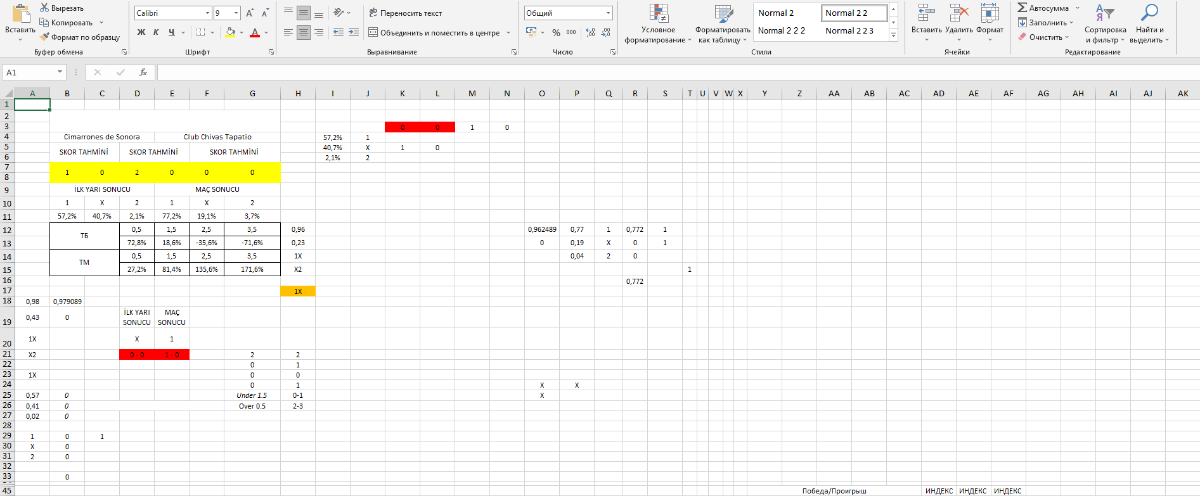
Task: Expand the number format dropdown showing Общий
Action: coord(607,13)
